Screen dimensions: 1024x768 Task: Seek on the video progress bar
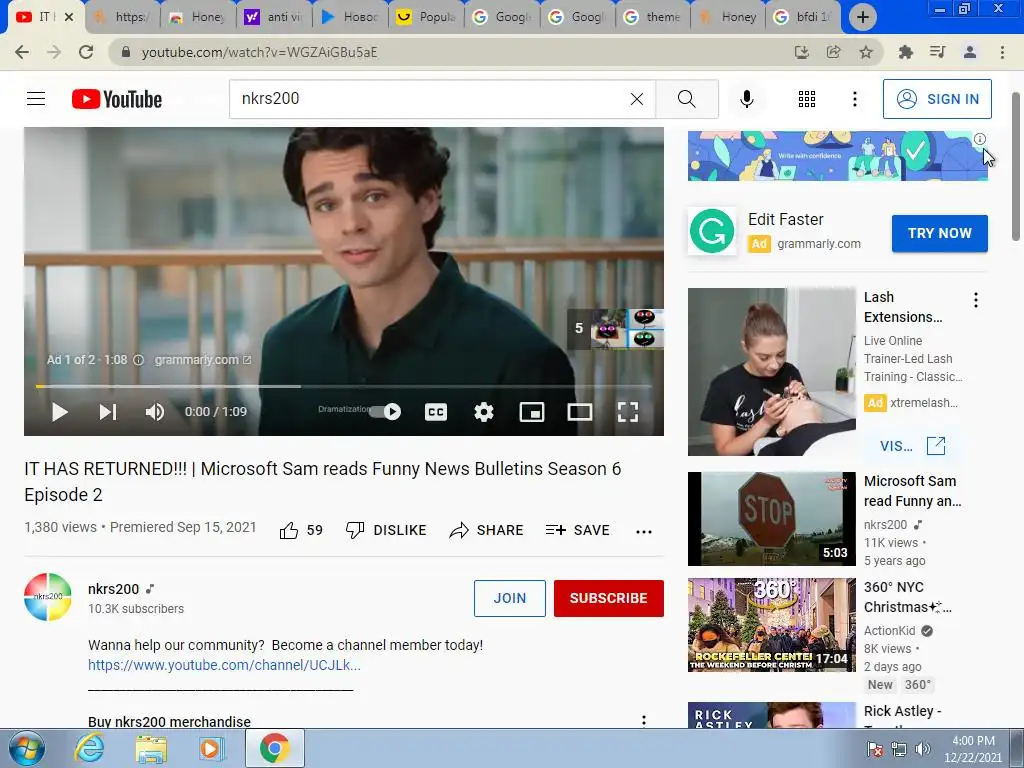(x=344, y=387)
